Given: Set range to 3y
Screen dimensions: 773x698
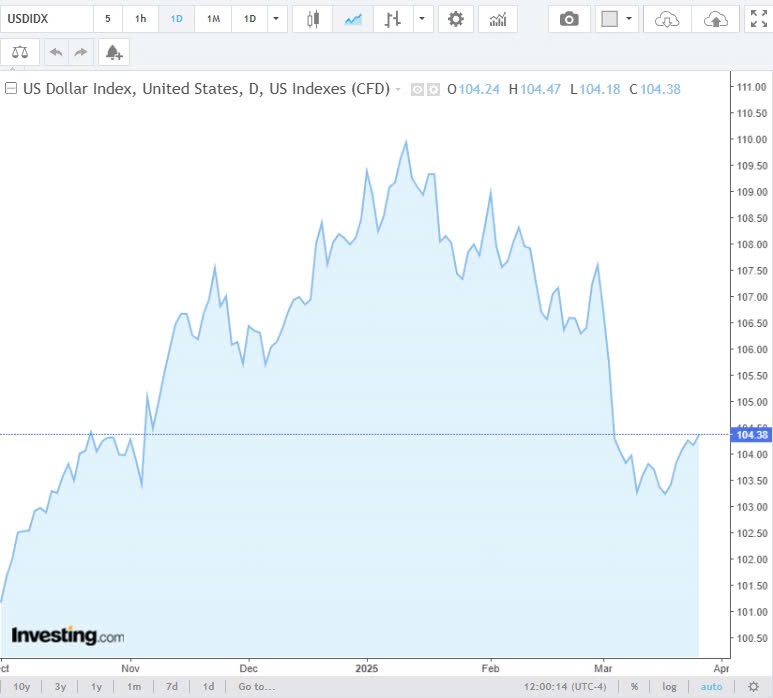Looking at the screenshot, I should (60, 686).
